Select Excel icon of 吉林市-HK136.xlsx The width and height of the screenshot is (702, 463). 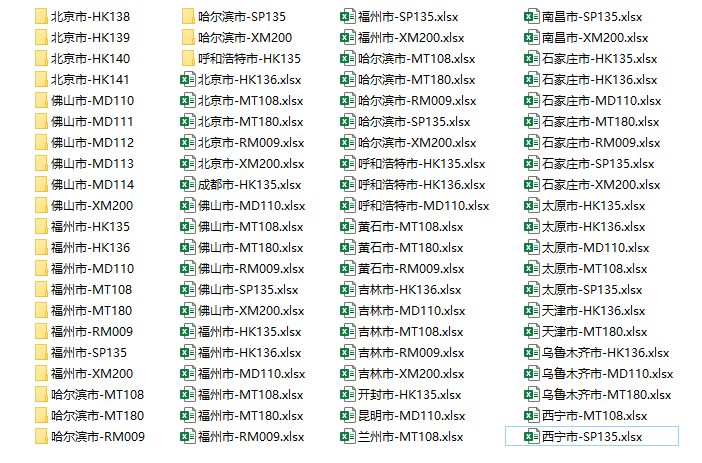click(347, 290)
